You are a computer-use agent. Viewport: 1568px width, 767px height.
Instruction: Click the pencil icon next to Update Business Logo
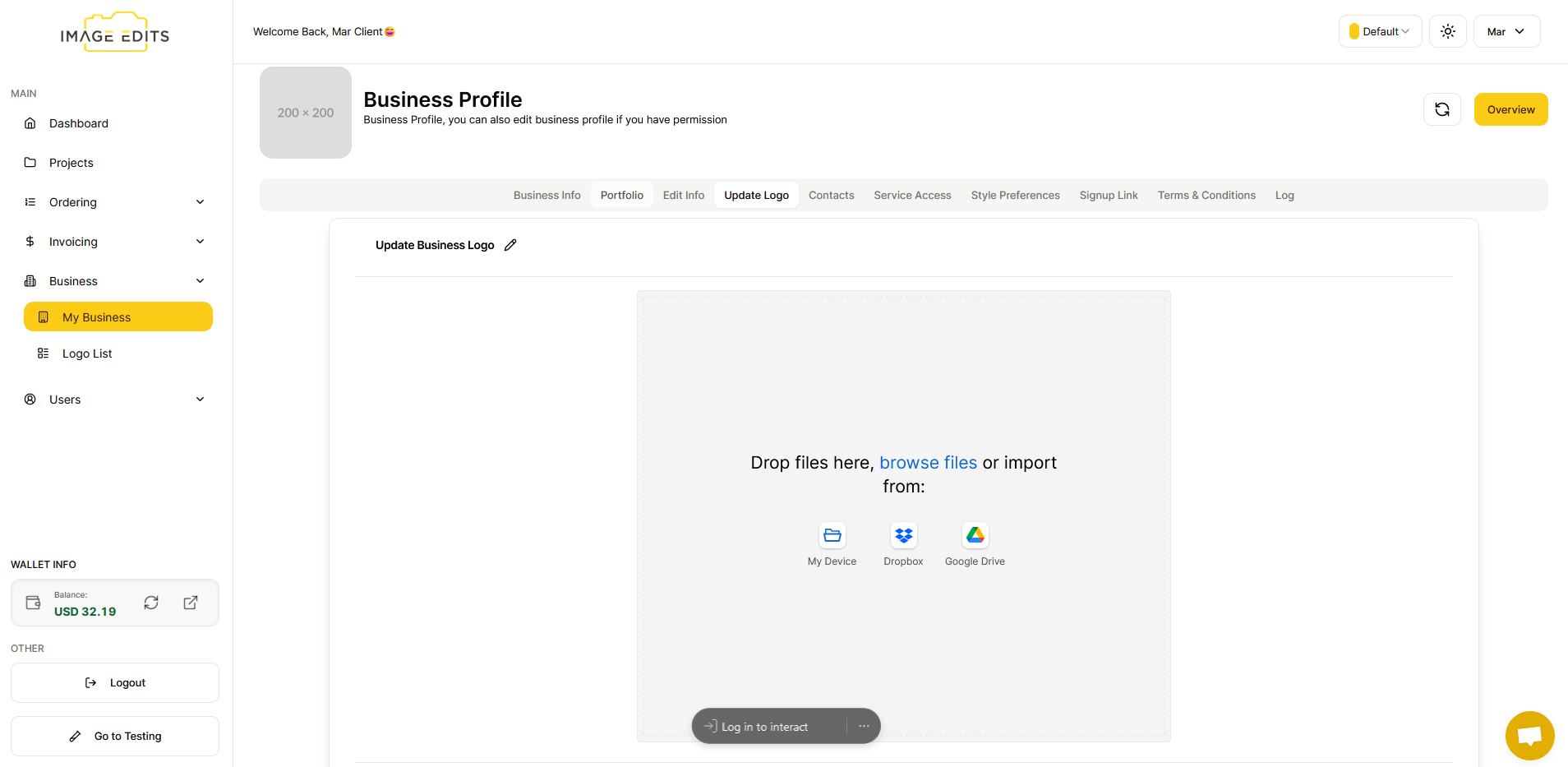click(510, 245)
